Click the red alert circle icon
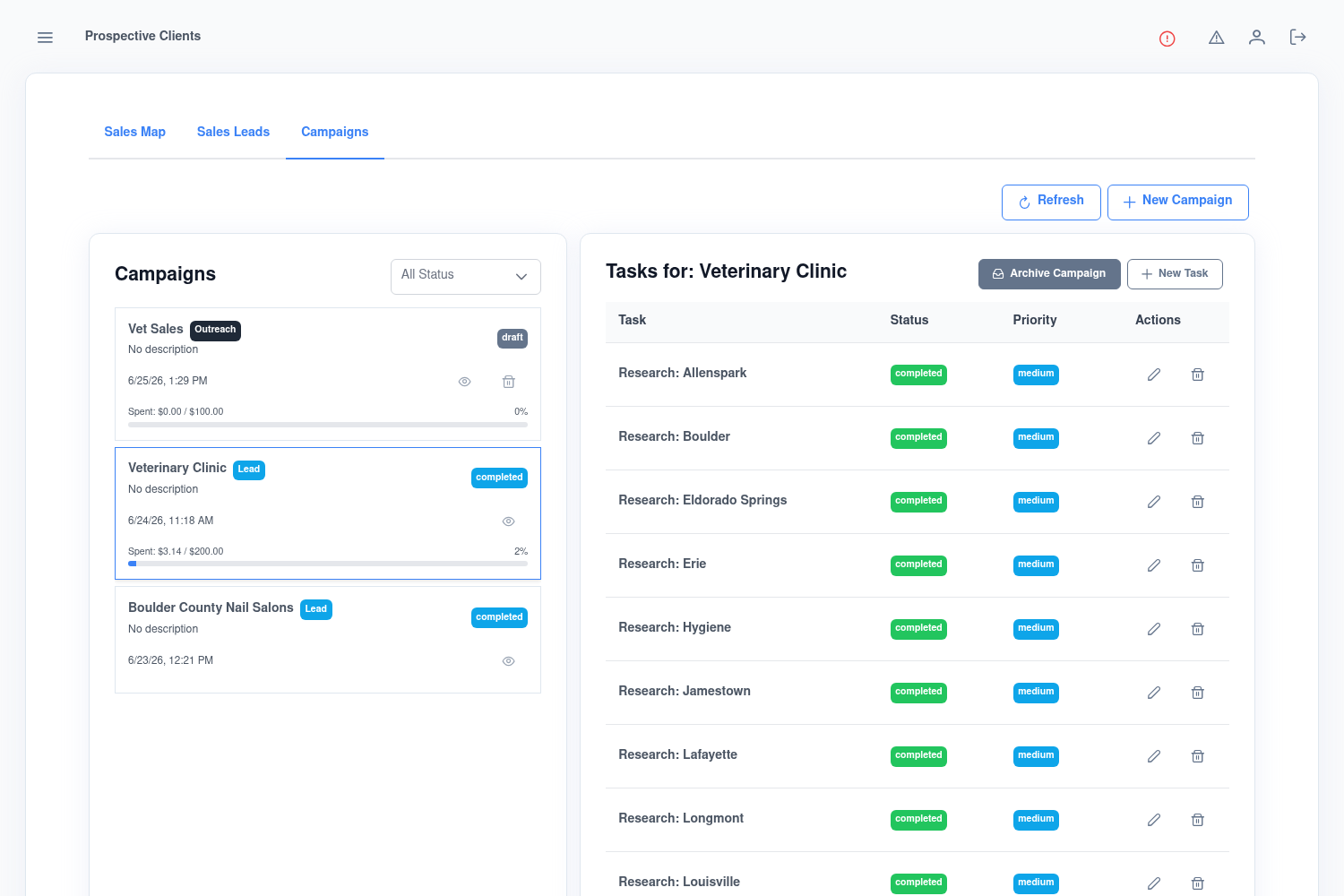 (1167, 39)
